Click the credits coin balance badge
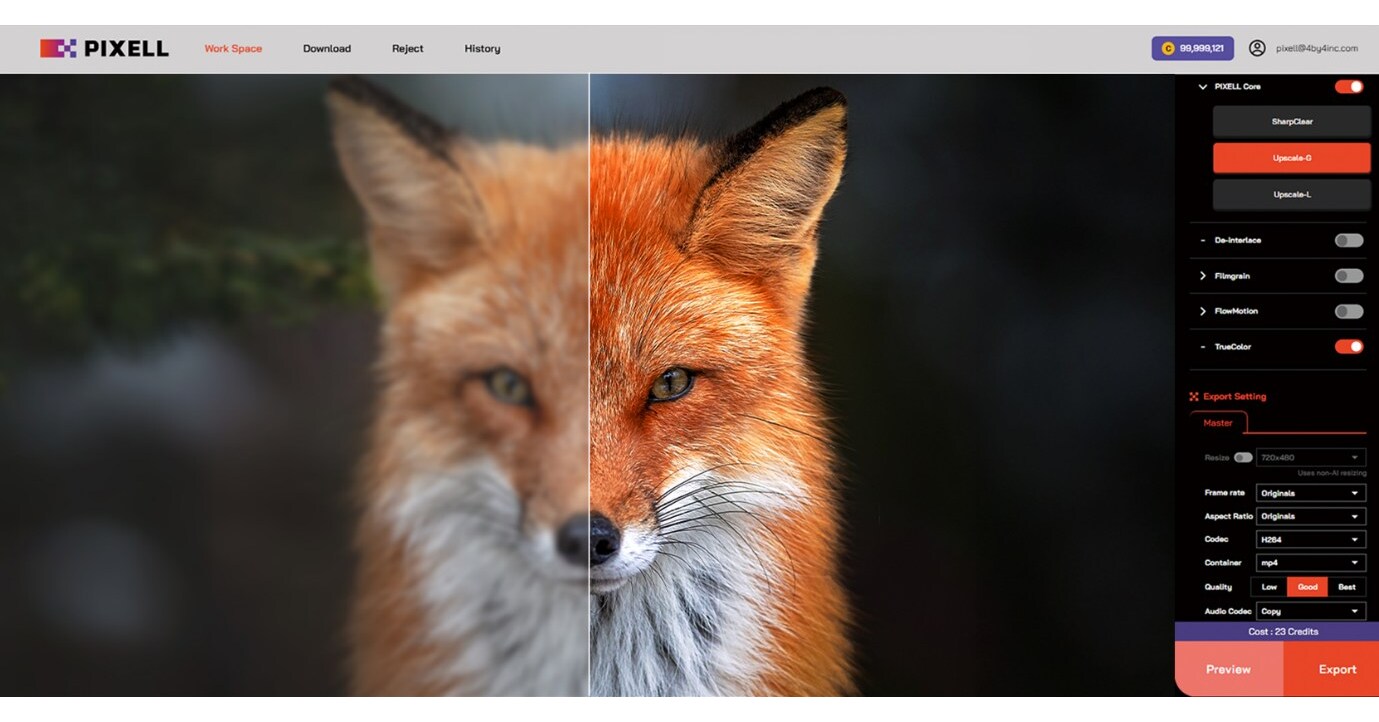 [1192, 48]
